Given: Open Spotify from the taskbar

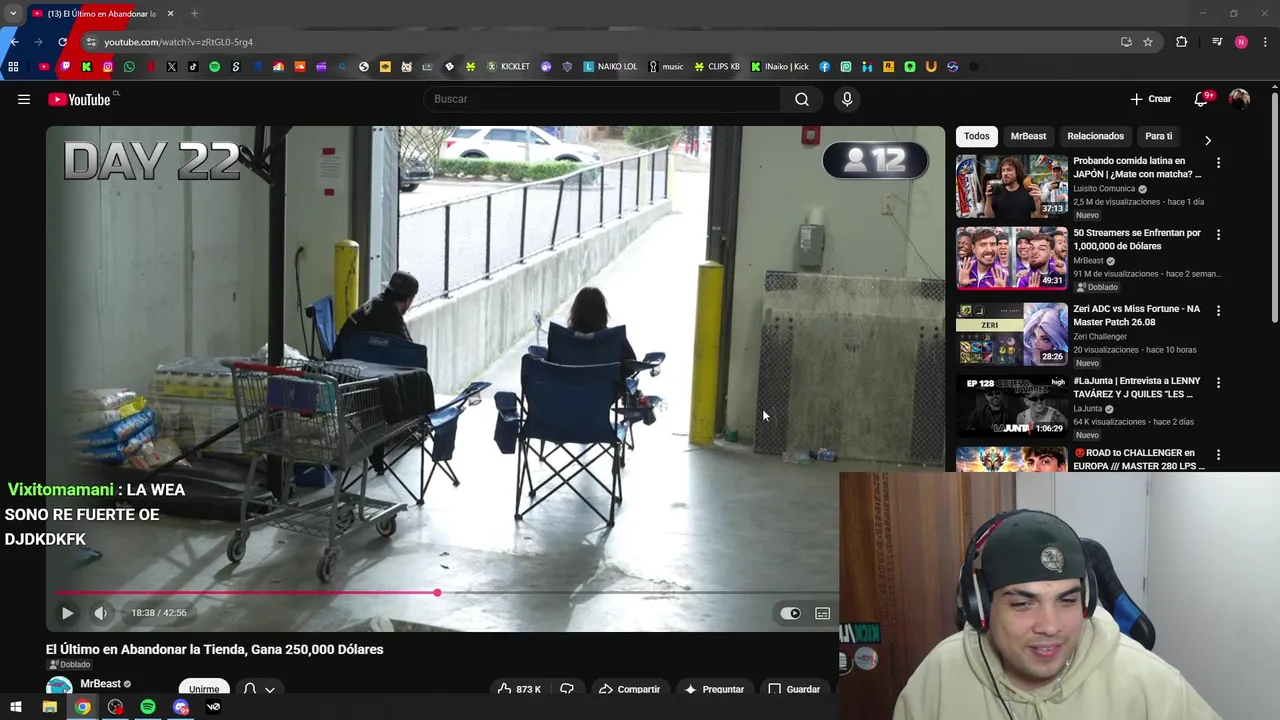Looking at the screenshot, I should [x=148, y=707].
